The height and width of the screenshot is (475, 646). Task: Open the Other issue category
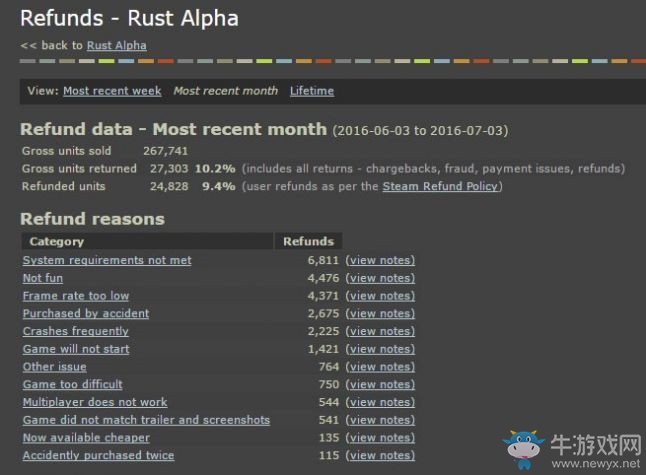point(54,367)
